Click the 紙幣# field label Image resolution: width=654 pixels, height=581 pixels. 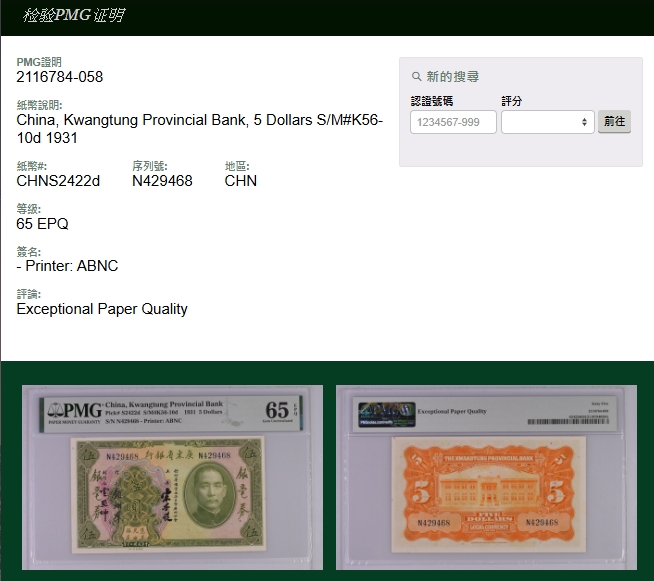[32, 166]
